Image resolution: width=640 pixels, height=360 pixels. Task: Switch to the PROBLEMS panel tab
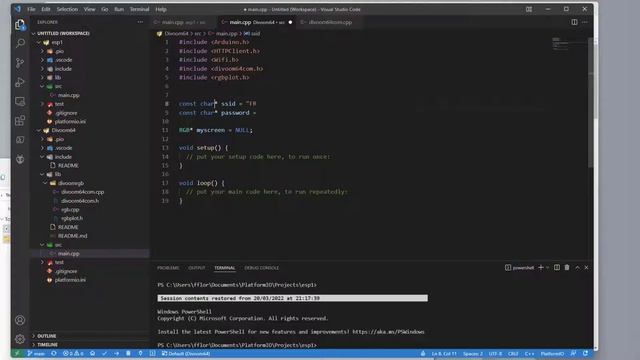tap(168, 268)
